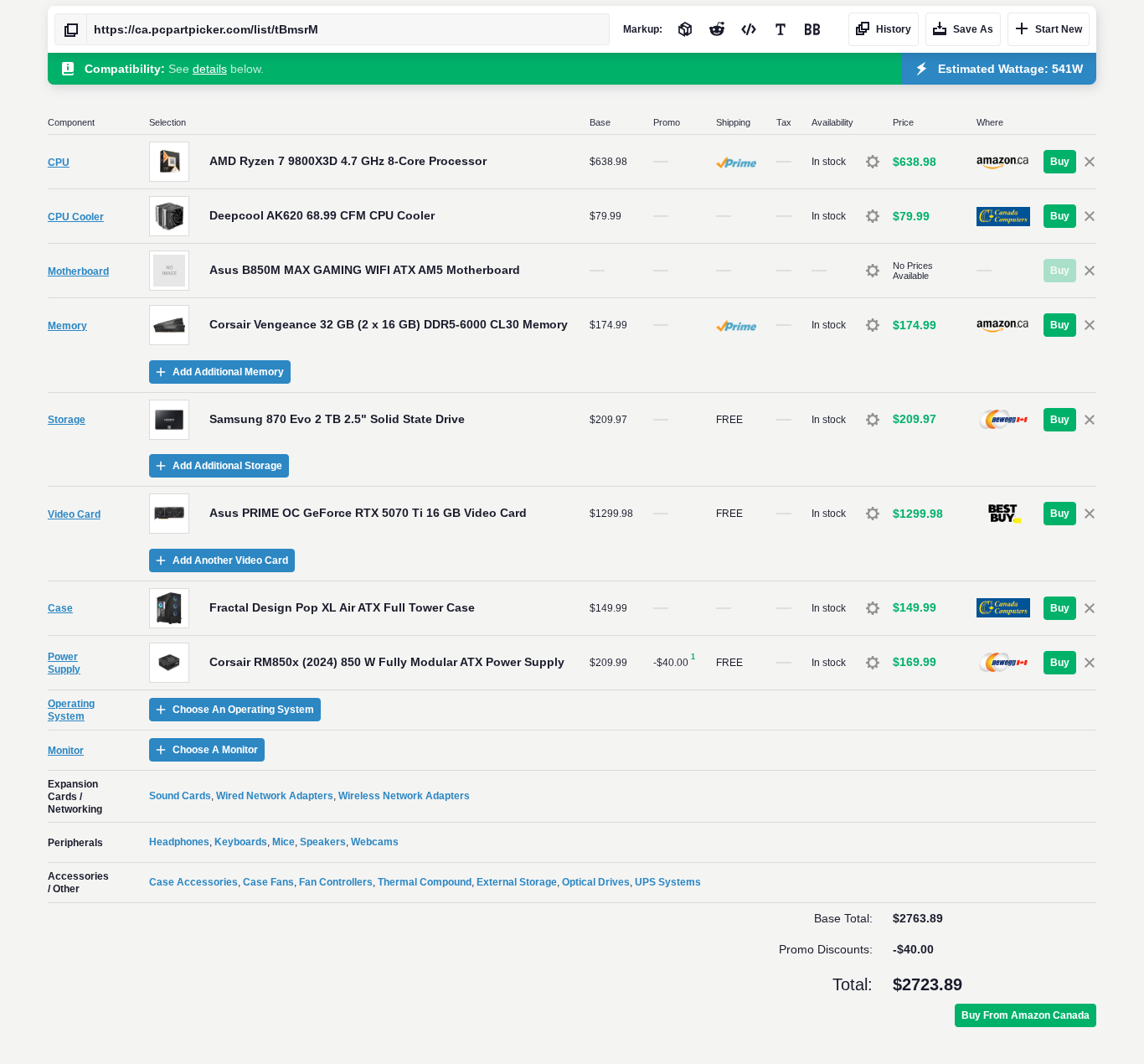The width and height of the screenshot is (1144, 1064).
Task: Click the Save As button
Action: pyautogui.click(x=963, y=29)
